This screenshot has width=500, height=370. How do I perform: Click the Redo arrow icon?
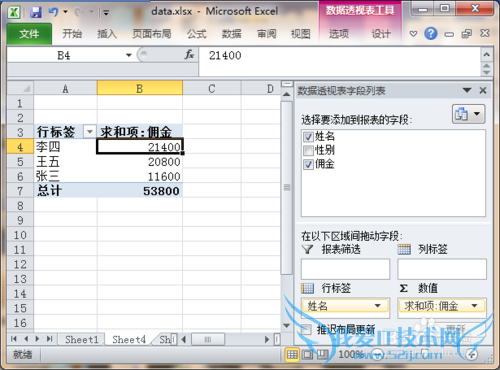click(79, 12)
